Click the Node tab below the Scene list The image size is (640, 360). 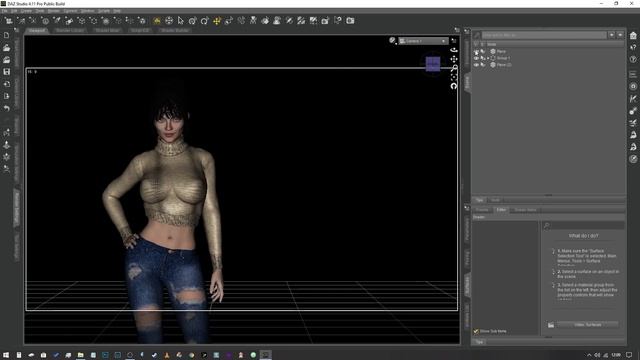tap(495, 200)
